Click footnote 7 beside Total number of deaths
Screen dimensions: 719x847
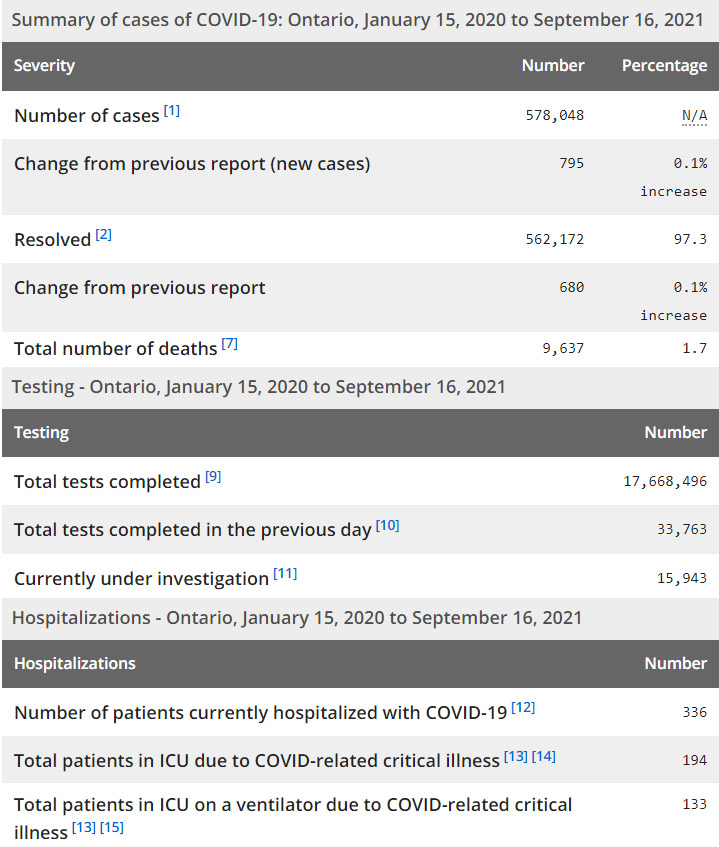click(230, 344)
